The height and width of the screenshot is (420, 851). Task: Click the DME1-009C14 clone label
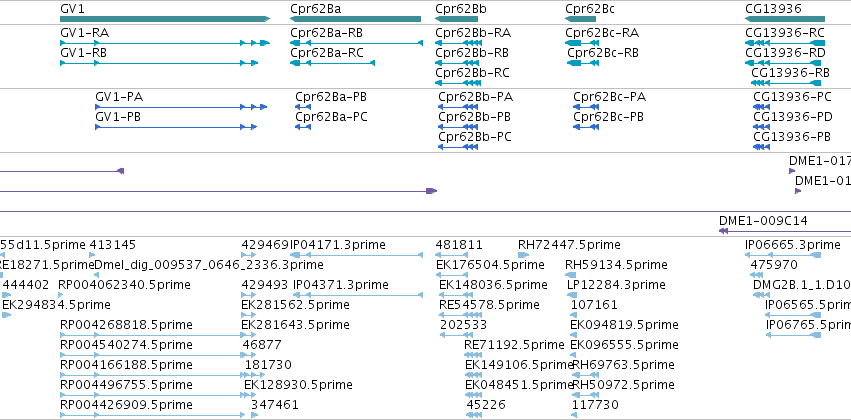pyautogui.click(x=763, y=221)
